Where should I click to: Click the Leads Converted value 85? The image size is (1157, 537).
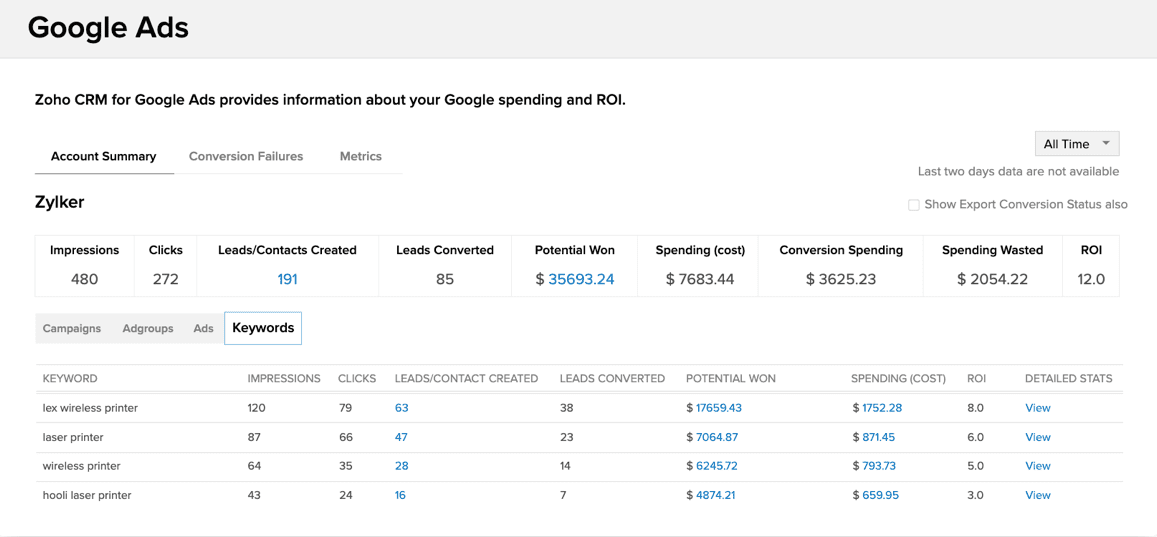click(445, 280)
